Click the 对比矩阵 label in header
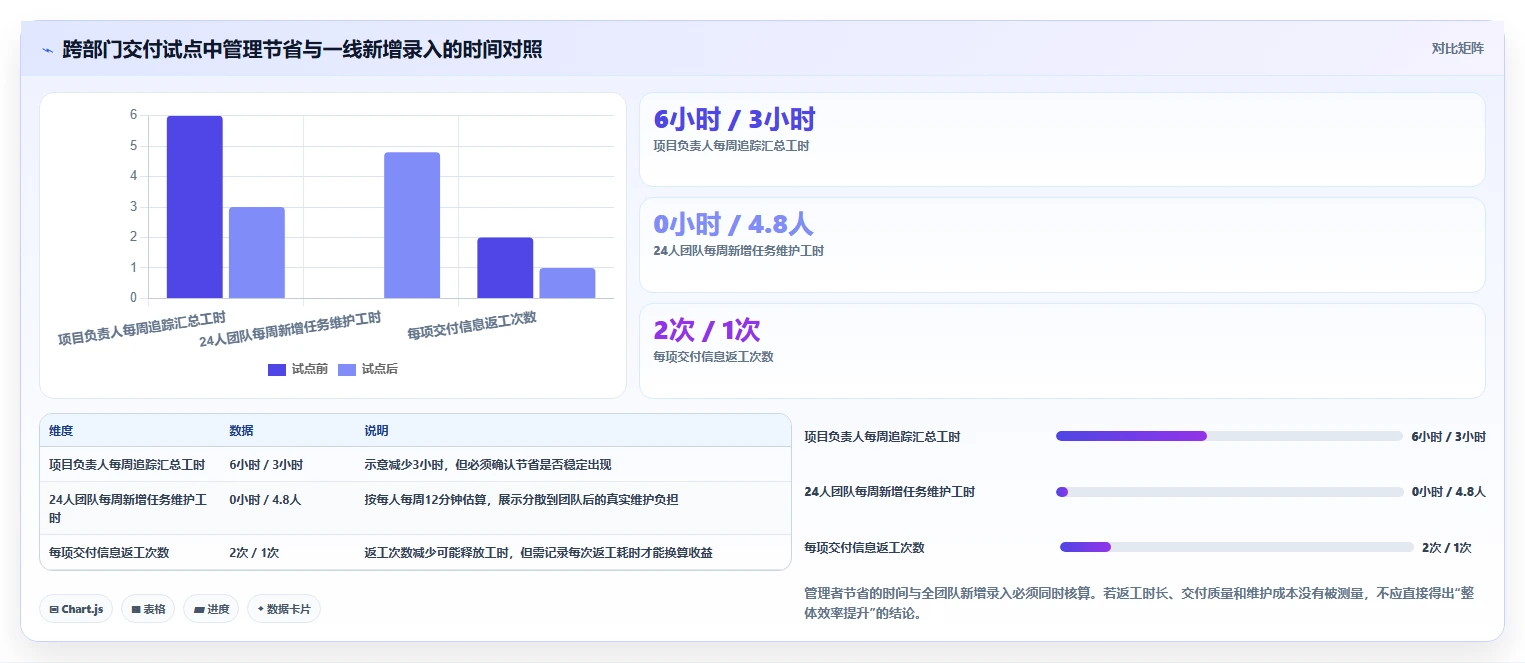The height and width of the screenshot is (663, 1525). click(x=1457, y=48)
